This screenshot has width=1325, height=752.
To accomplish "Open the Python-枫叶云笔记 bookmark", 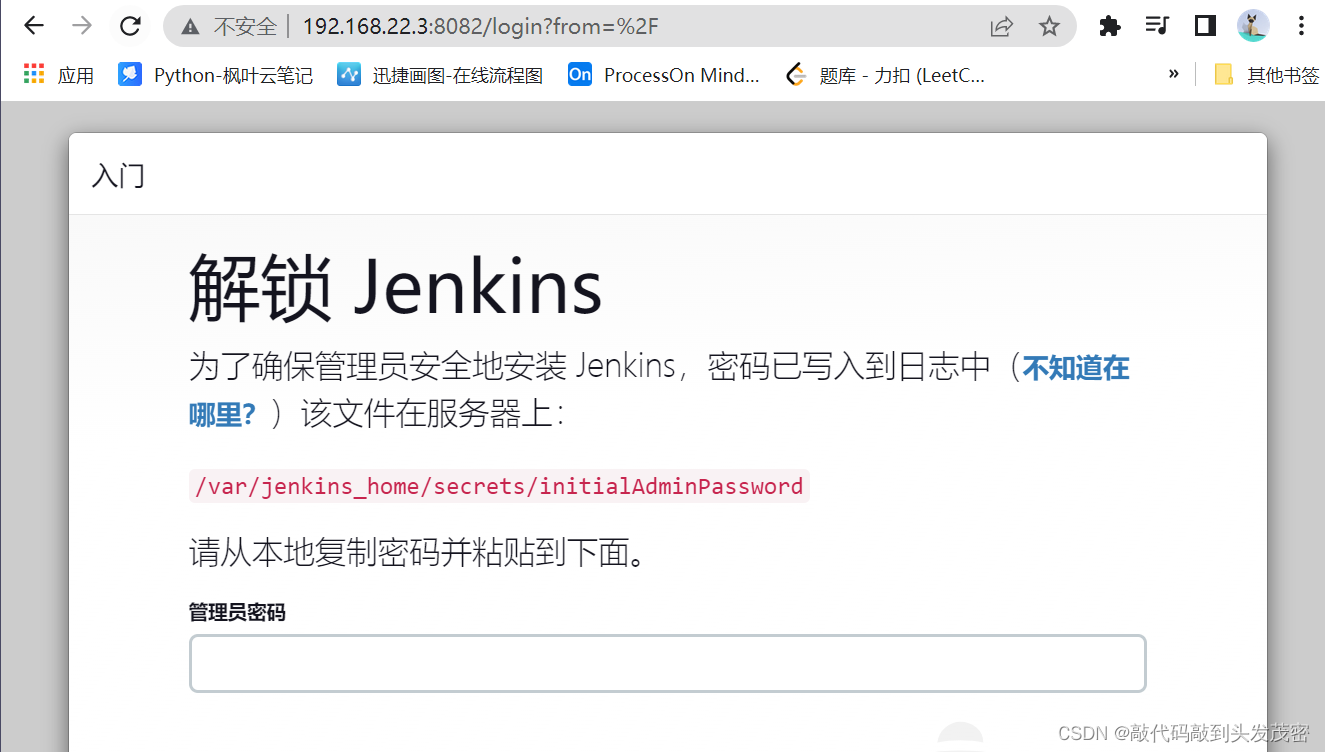I will pyautogui.click(x=216, y=75).
